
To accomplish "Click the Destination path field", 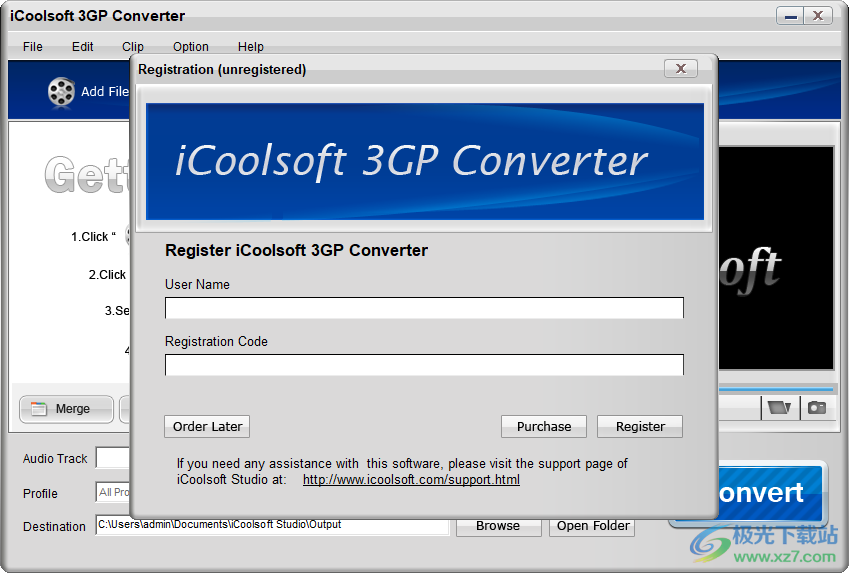I will 272,525.
